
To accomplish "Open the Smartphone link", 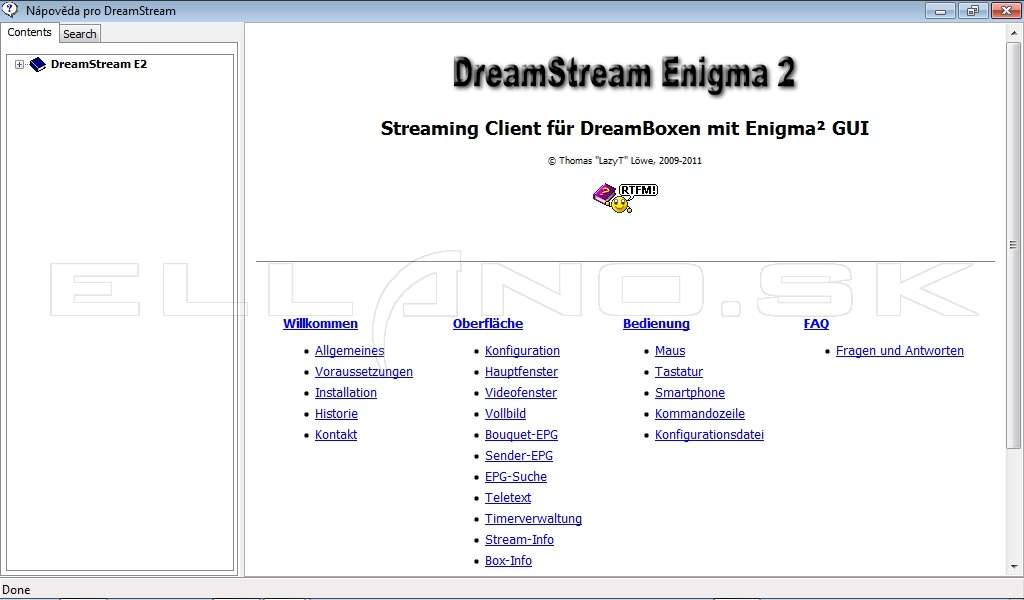I will (690, 392).
